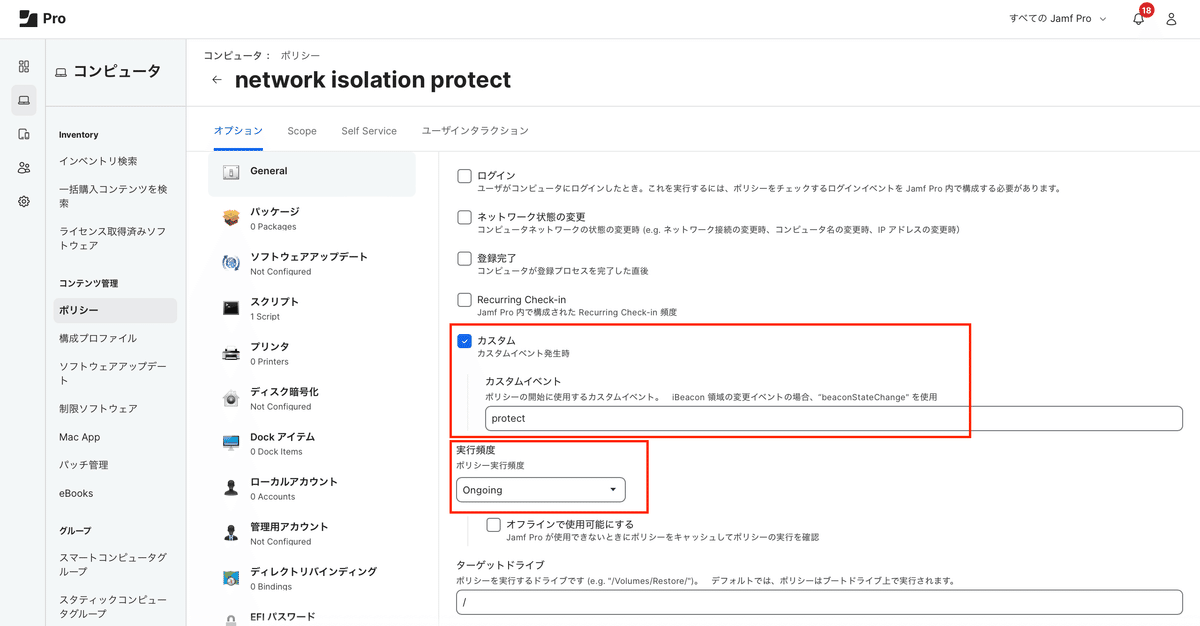This screenshot has height=626, width=1200.
Task: Open user account profile icon
Action: click(1172, 19)
